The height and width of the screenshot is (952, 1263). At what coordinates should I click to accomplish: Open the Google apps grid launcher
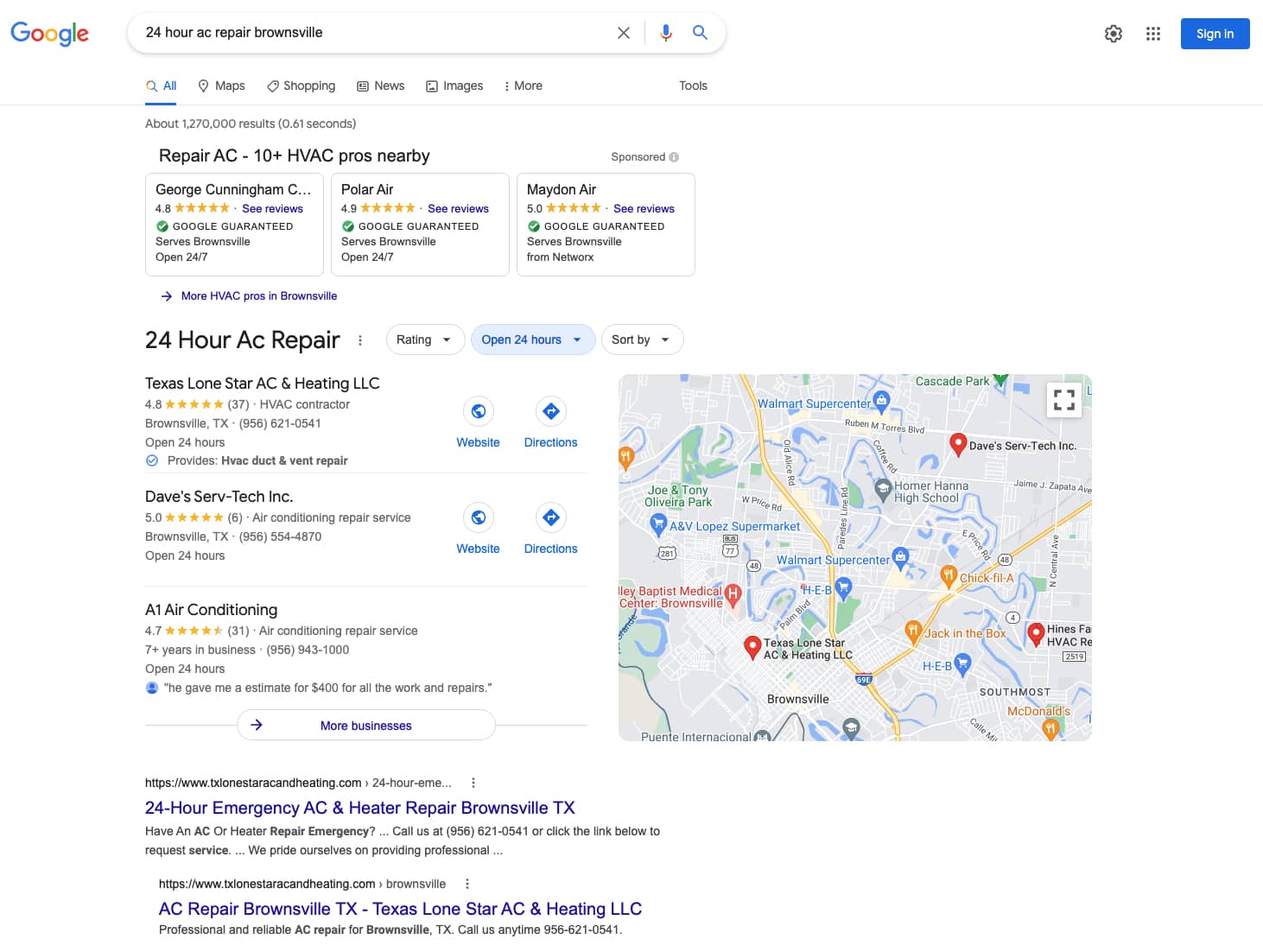pyautogui.click(x=1152, y=33)
